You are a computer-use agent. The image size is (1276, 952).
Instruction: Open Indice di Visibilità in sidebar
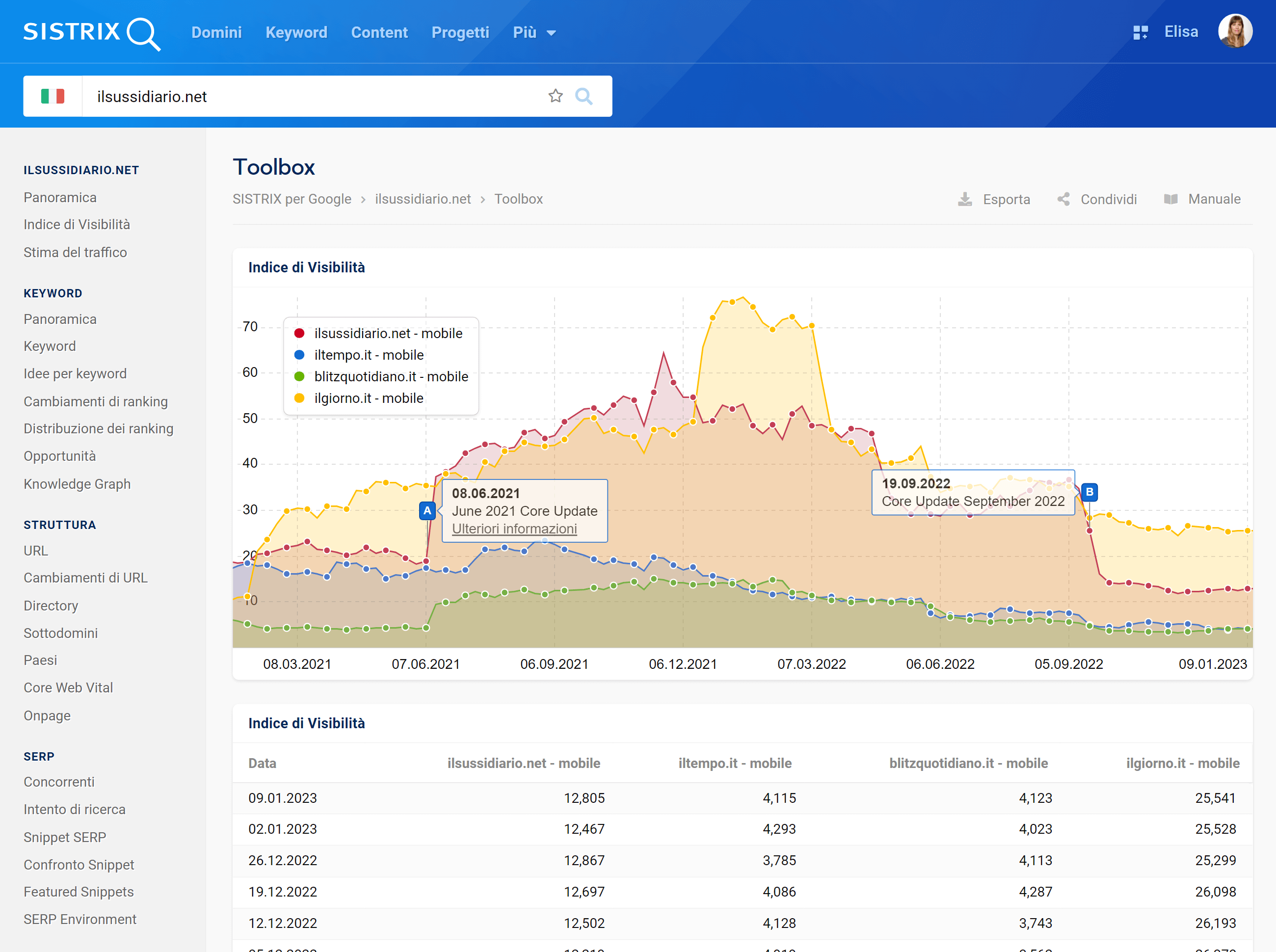pos(77,225)
